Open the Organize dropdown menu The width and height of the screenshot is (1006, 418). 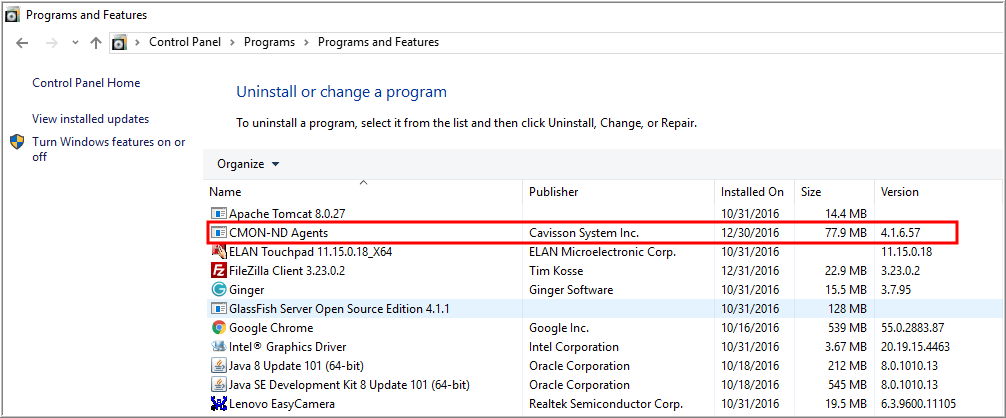(x=248, y=164)
